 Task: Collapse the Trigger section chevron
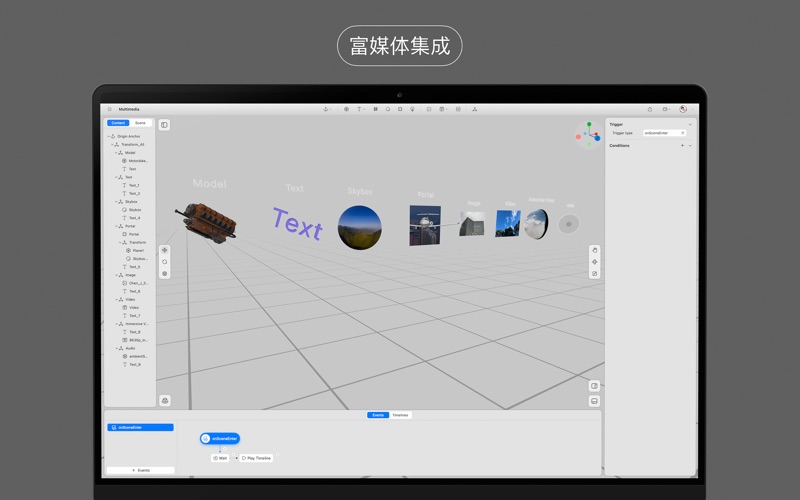point(690,124)
